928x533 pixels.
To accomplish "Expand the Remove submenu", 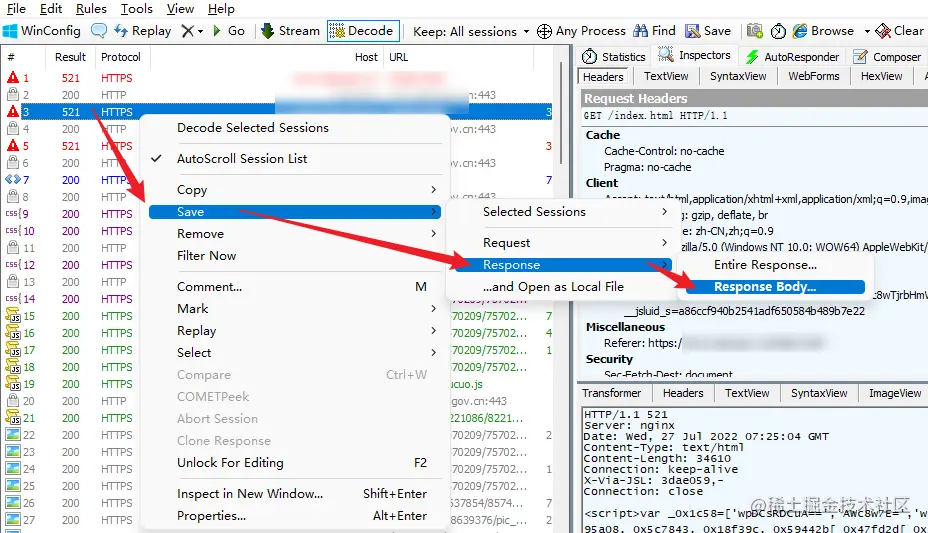I will coord(295,234).
